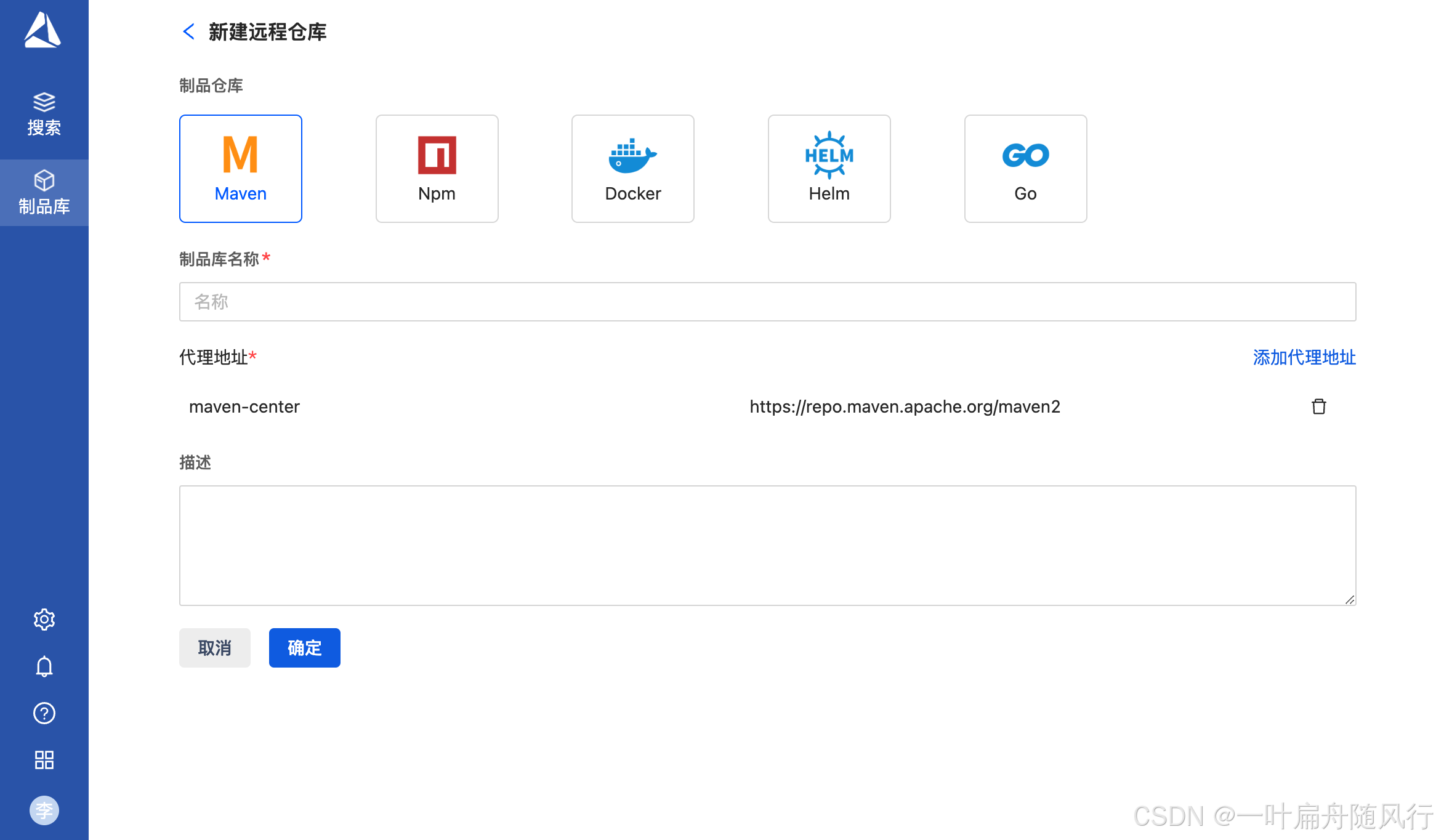The image size is (1436, 840).
Task: Open the 搜索 search sidebar item
Action: pyautogui.click(x=44, y=114)
